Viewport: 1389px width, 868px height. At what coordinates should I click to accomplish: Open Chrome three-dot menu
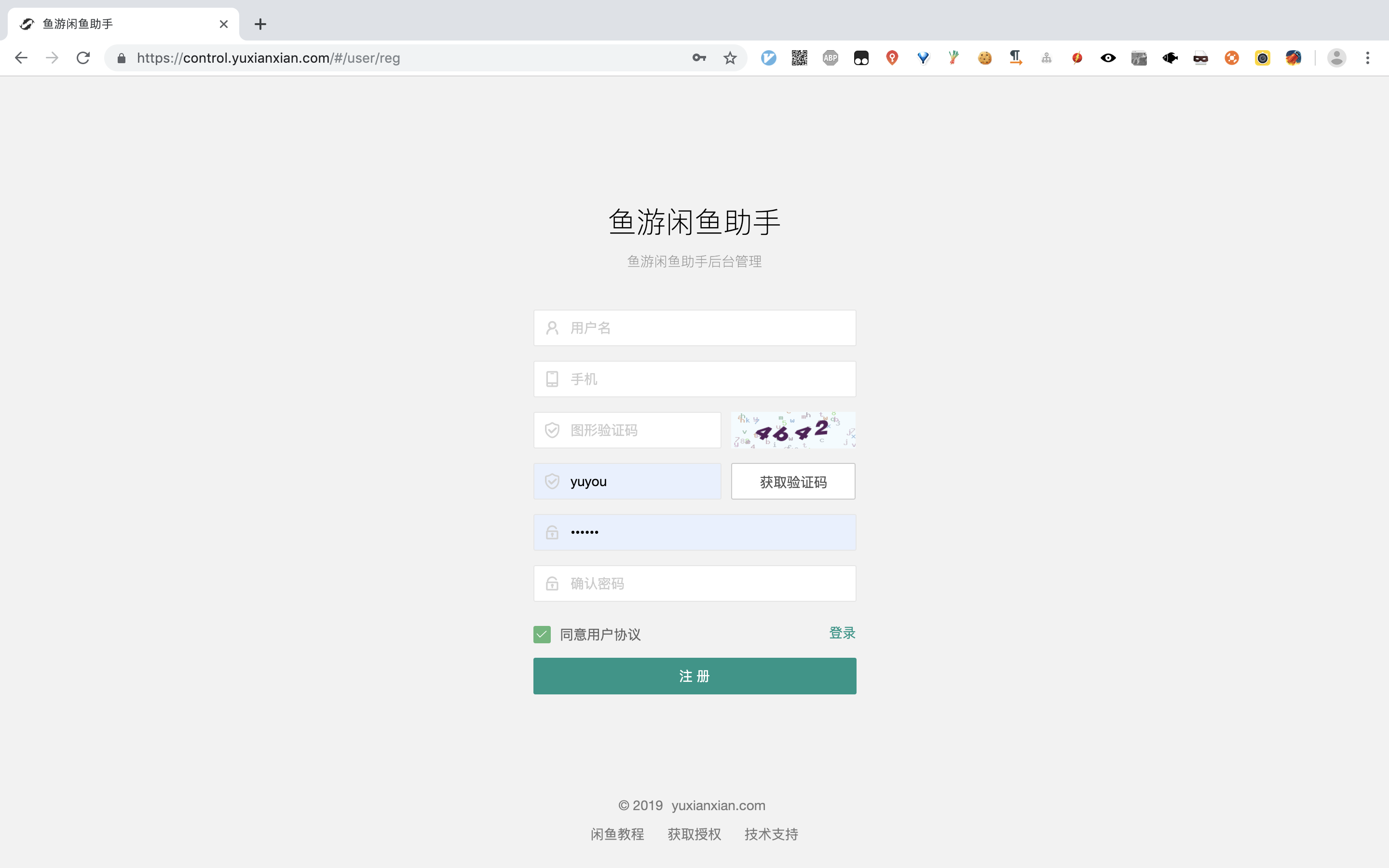1367,58
